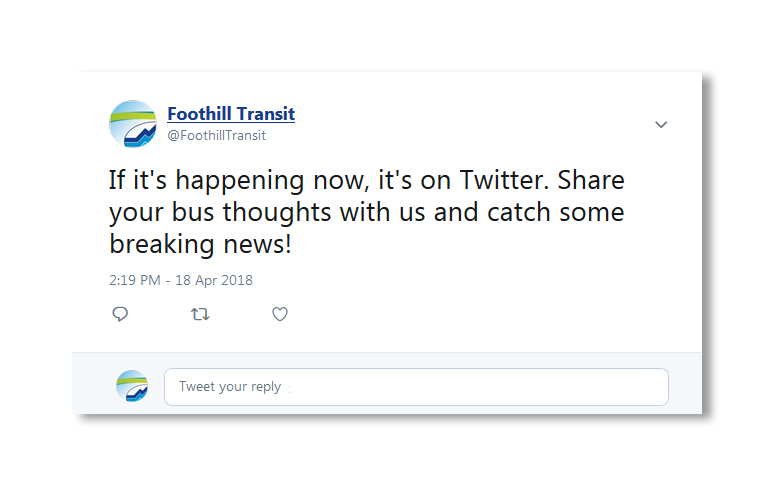The image size is (774, 486).
Task: Focus the "Tweet your reply" field
Action: point(416,387)
